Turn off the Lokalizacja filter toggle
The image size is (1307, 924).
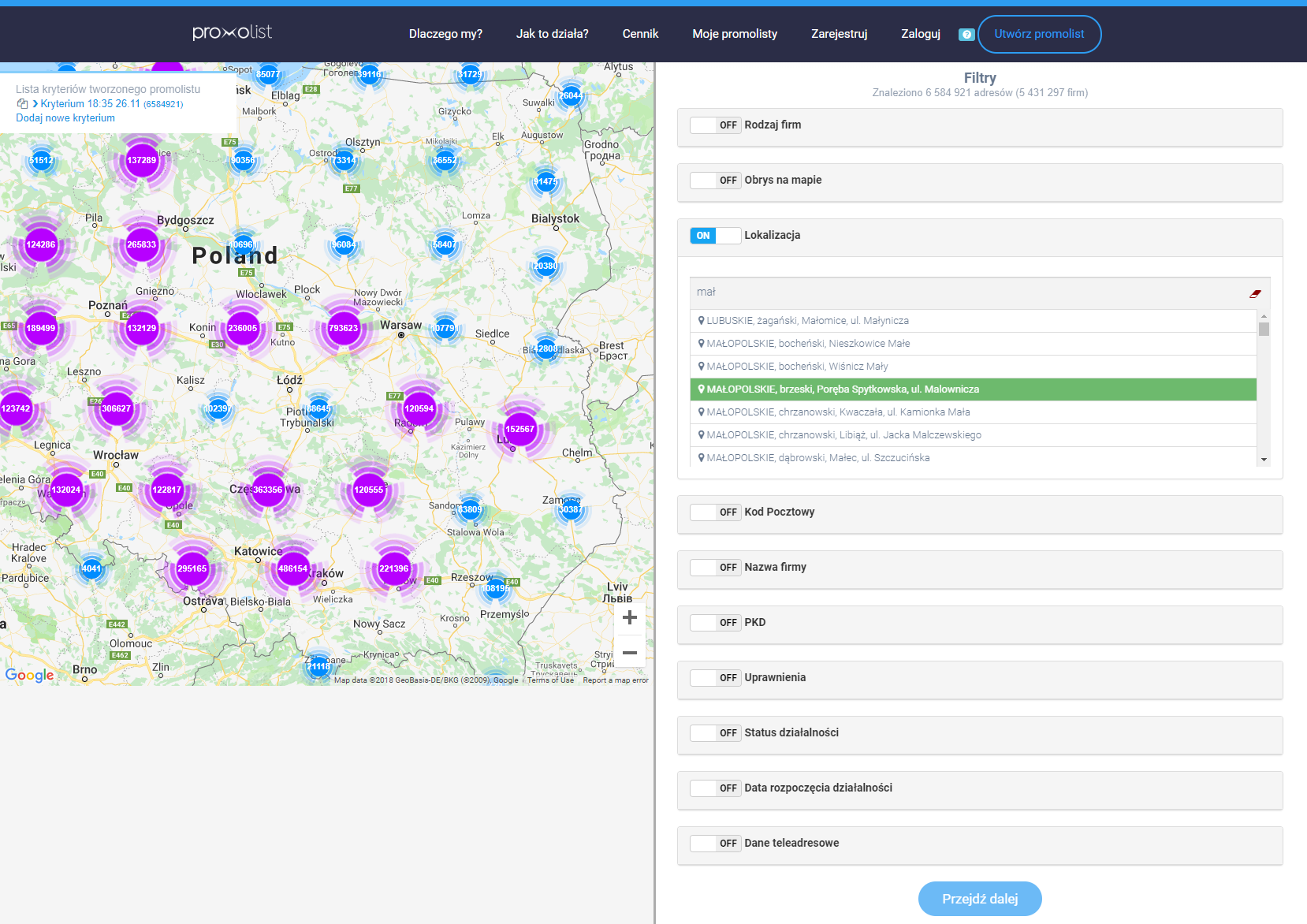[x=715, y=236]
